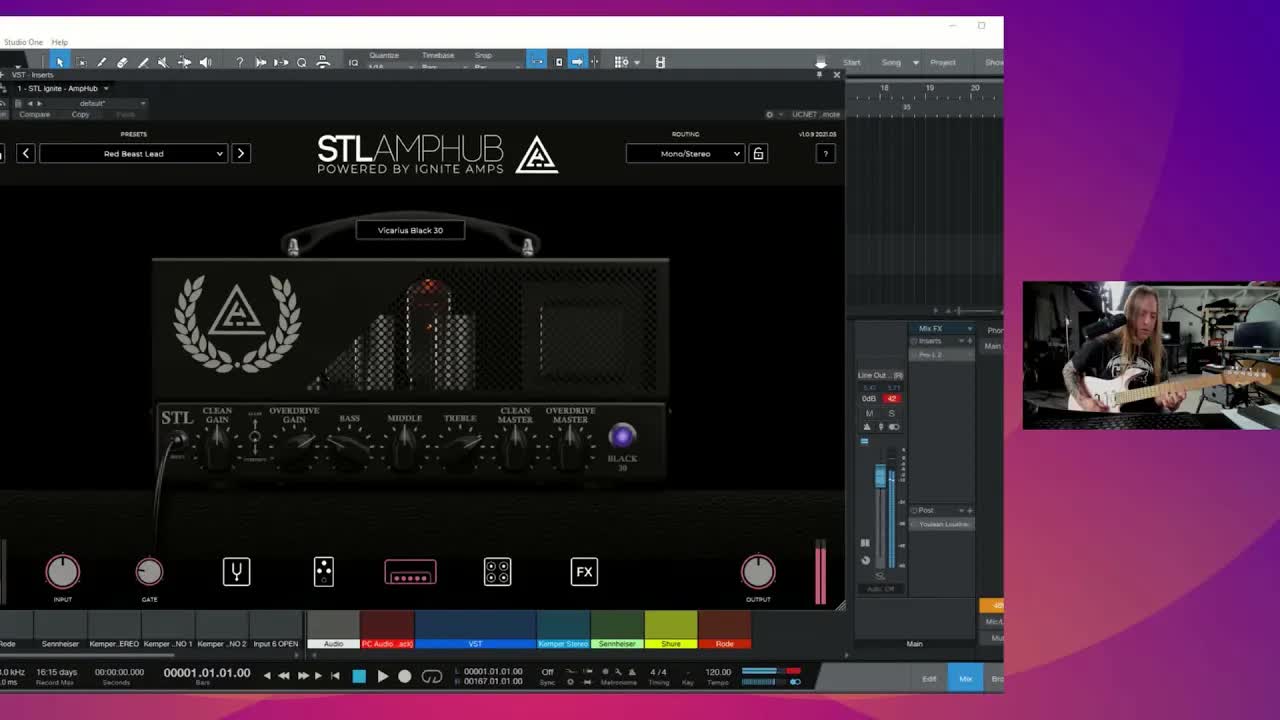Open the cabinet section icon
Viewport: 1280px width, 720px height.
tap(497, 572)
